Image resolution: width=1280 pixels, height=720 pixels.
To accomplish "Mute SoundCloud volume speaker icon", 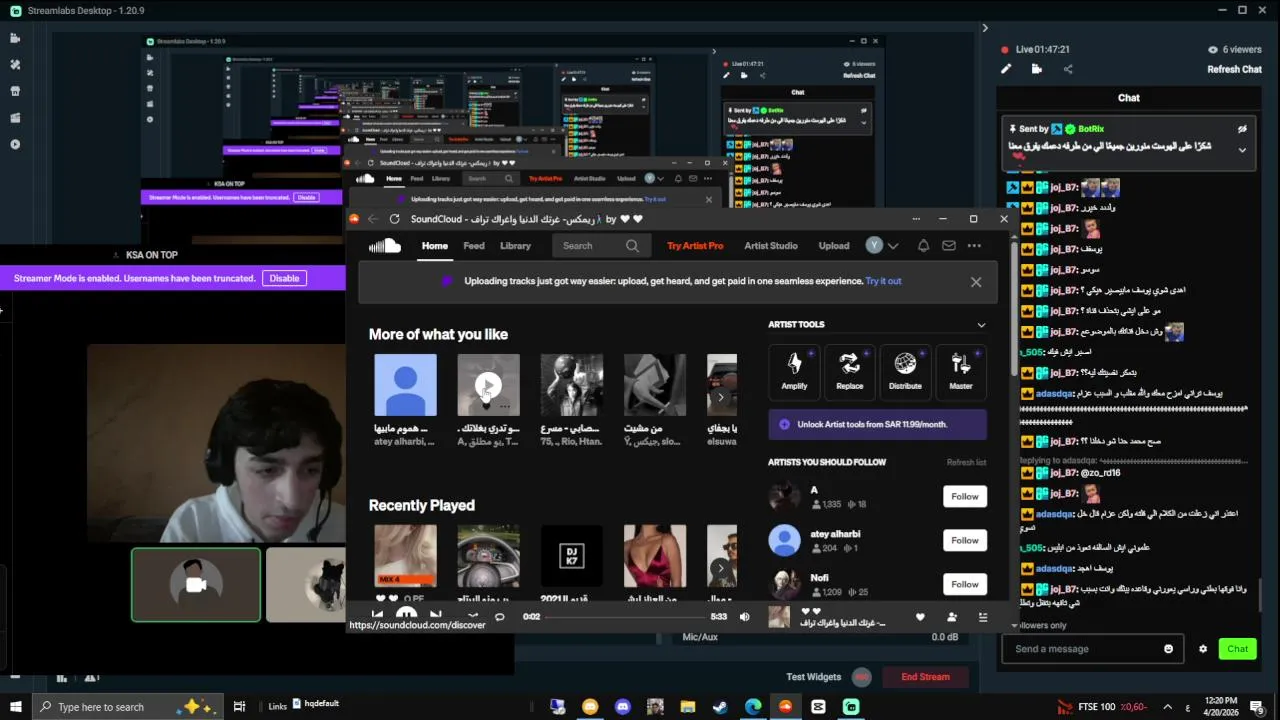I will 744,617.
